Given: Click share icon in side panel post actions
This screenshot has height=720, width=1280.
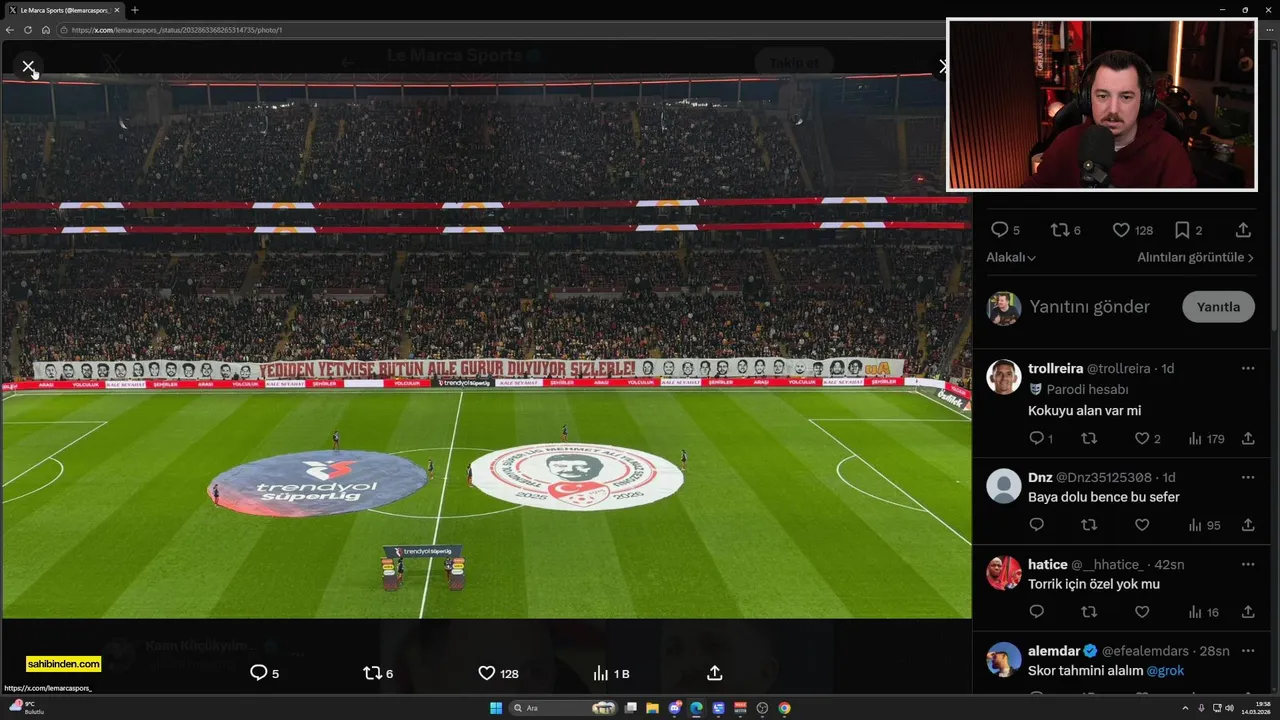Looking at the screenshot, I should 1243,230.
